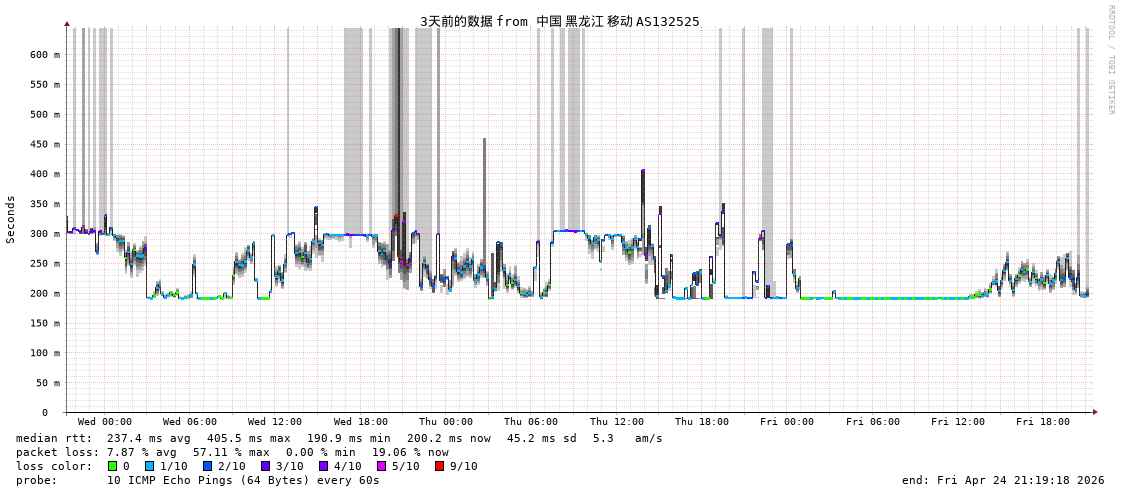Click the 600 m y-axis label
Screen dimensions: 1121x494
pos(44,55)
